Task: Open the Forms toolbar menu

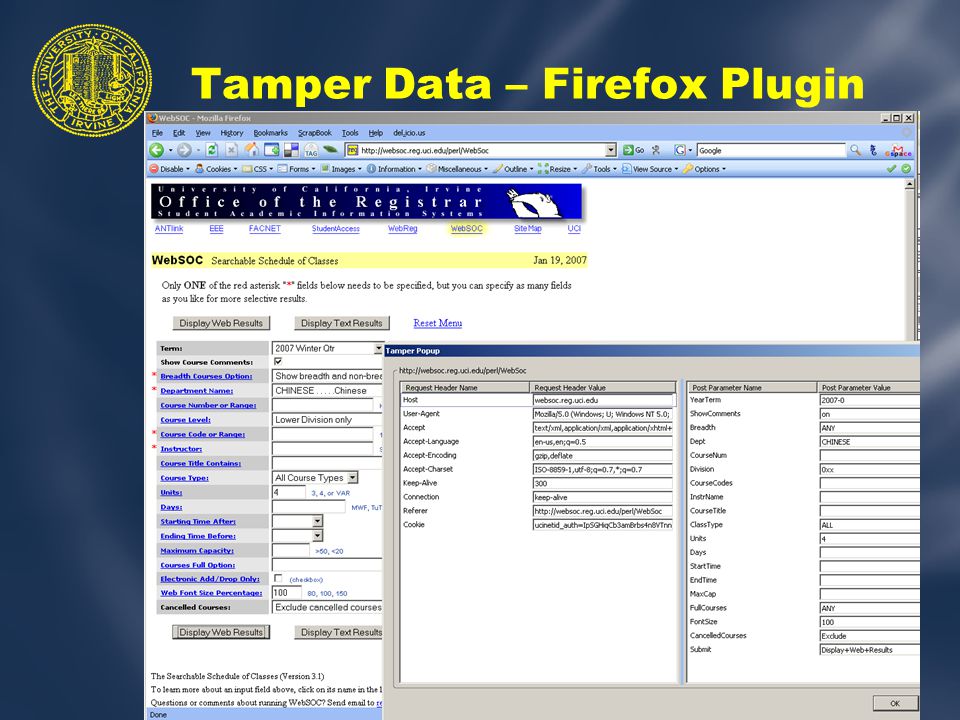Action: coord(297,169)
